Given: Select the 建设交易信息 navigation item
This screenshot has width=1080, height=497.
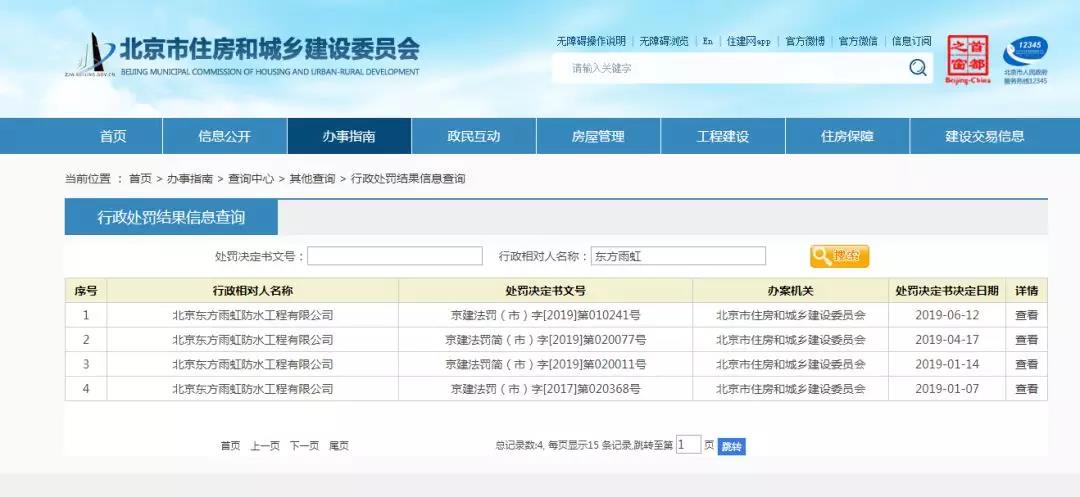Looking at the screenshot, I should pos(984,136).
